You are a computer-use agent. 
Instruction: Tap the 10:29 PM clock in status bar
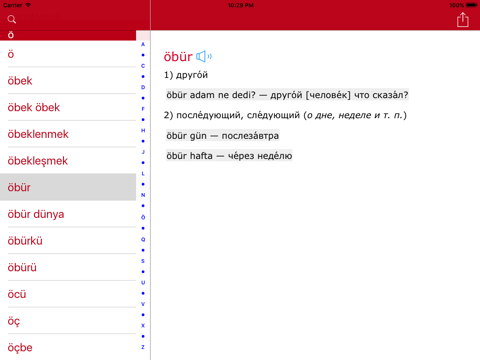point(241,5)
